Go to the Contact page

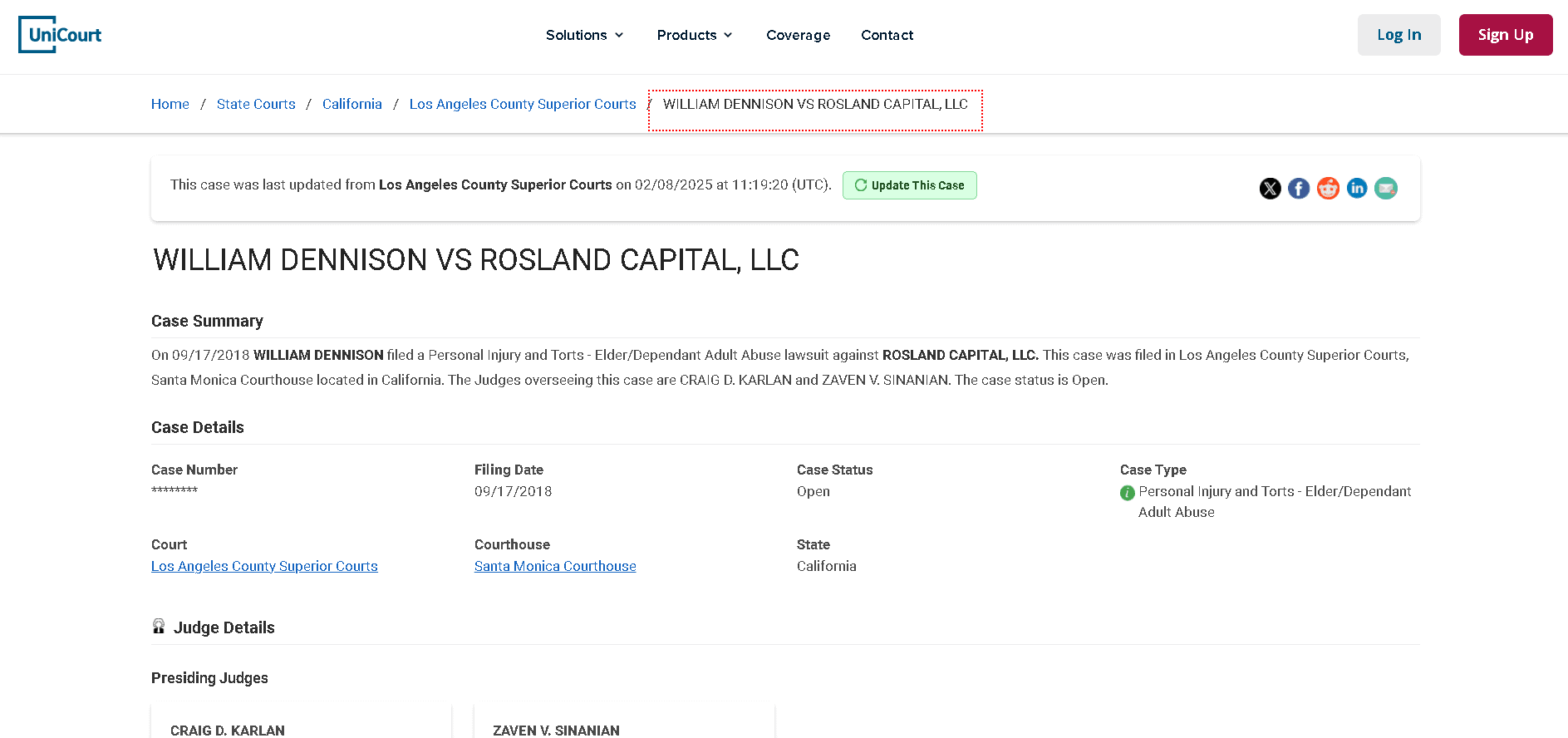point(887,35)
